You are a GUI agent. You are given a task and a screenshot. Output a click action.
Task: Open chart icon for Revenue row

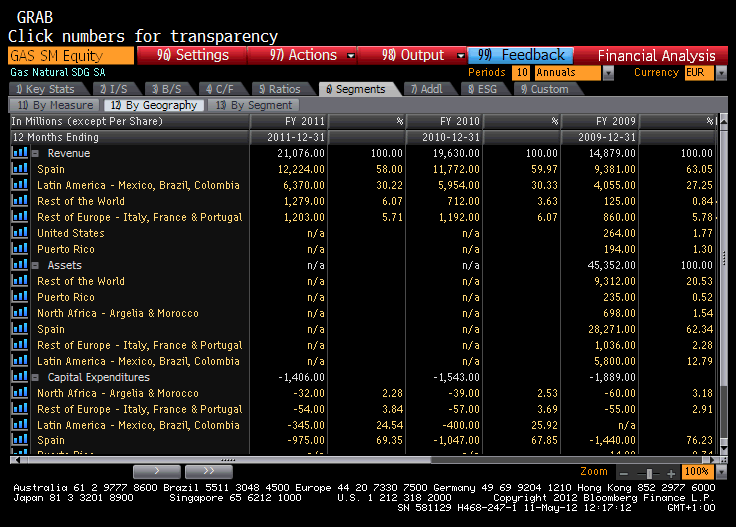[20, 153]
